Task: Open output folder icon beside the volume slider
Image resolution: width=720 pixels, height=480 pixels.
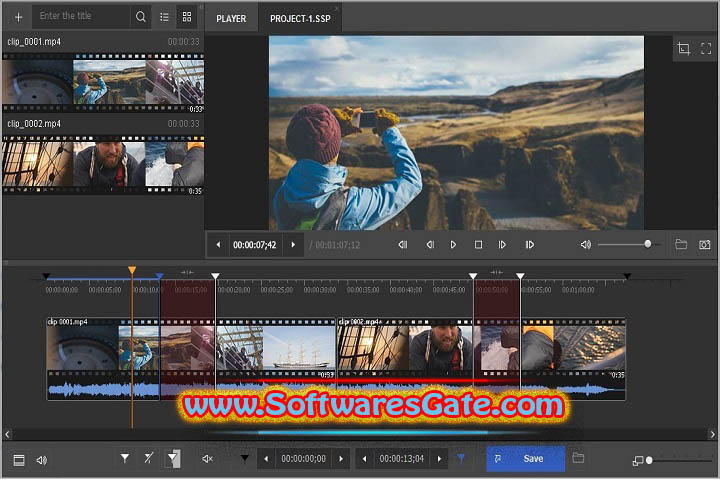Action: point(681,244)
